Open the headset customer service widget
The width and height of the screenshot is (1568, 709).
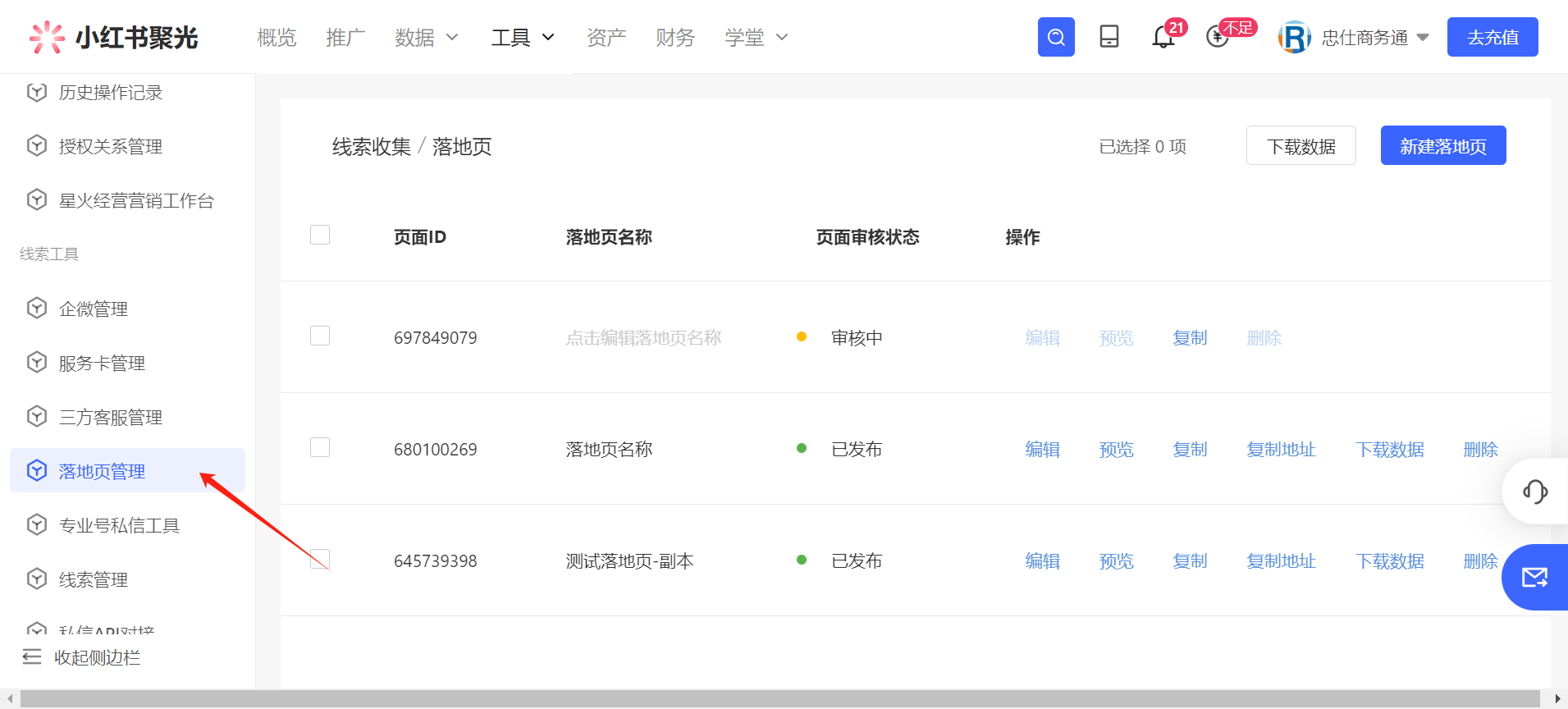1534,492
